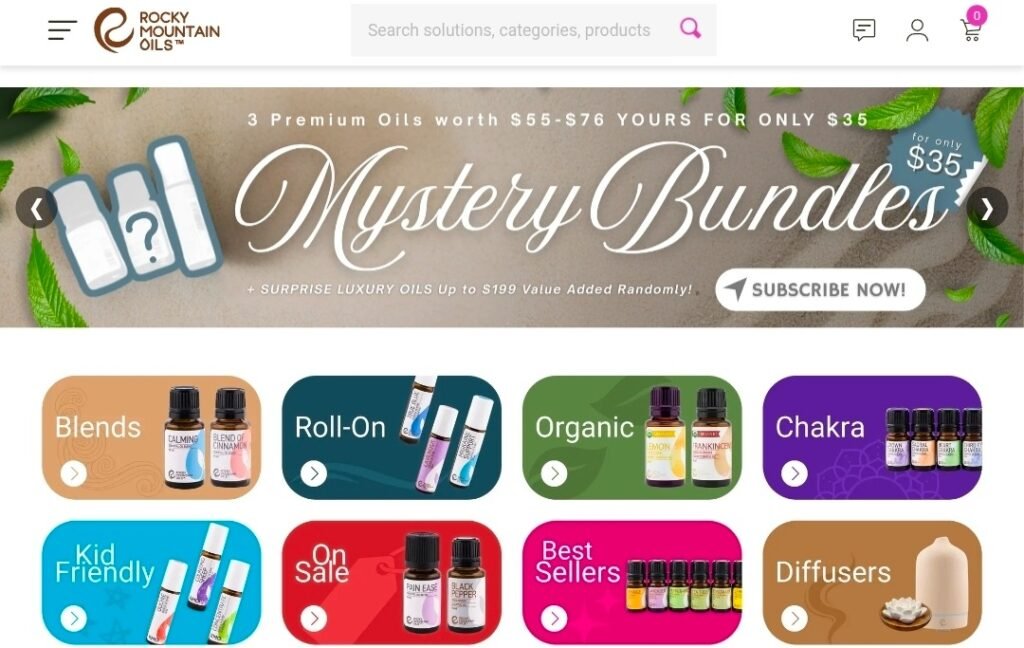Open the hamburger navigation menu
The image size is (1024, 648).
62,30
